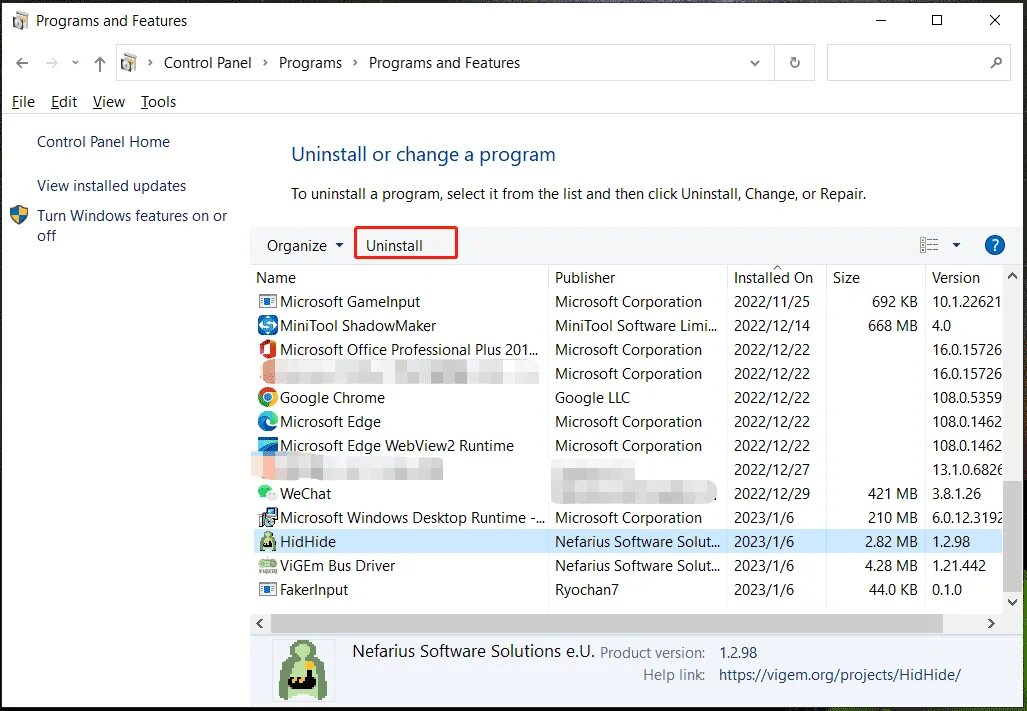The height and width of the screenshot is (711, 1027).
Task: Select the WeChat icon
Action: tap(267, 494)
